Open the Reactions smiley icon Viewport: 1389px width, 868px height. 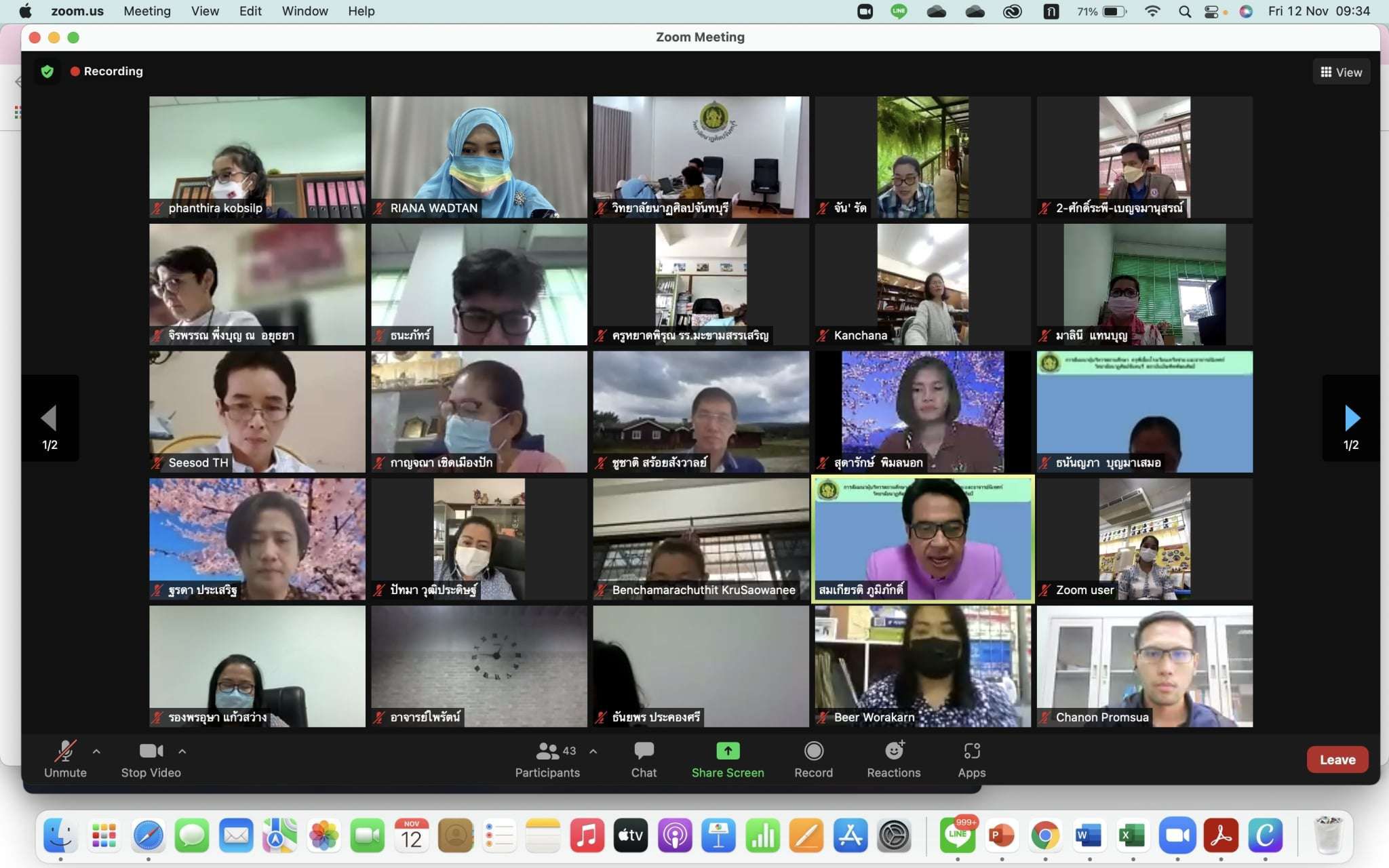pos(893,751)
